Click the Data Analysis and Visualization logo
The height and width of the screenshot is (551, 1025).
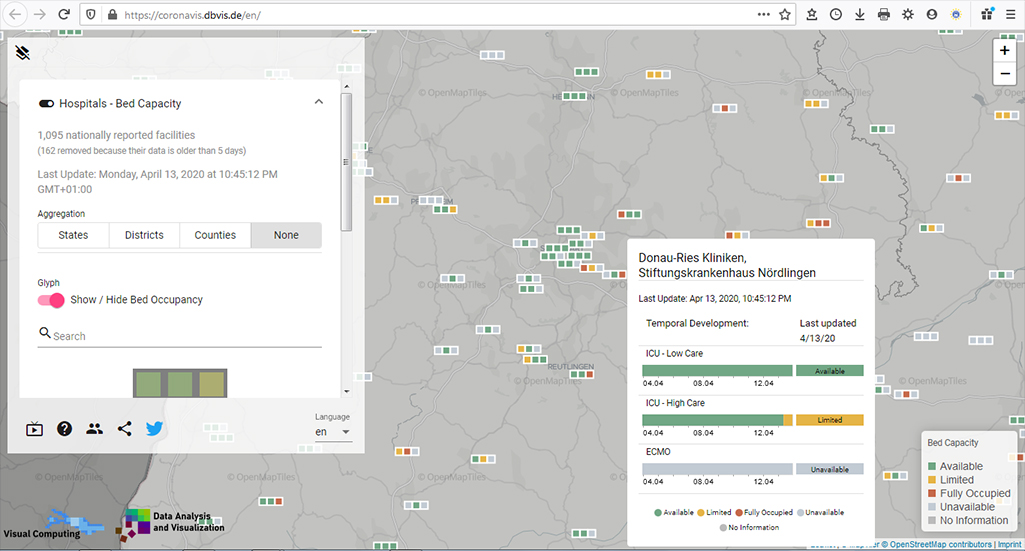click(173, 525)
